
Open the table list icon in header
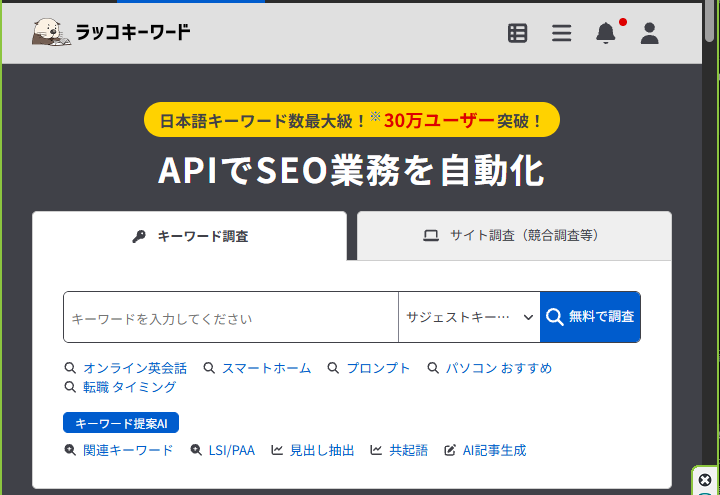pos(518,33)
